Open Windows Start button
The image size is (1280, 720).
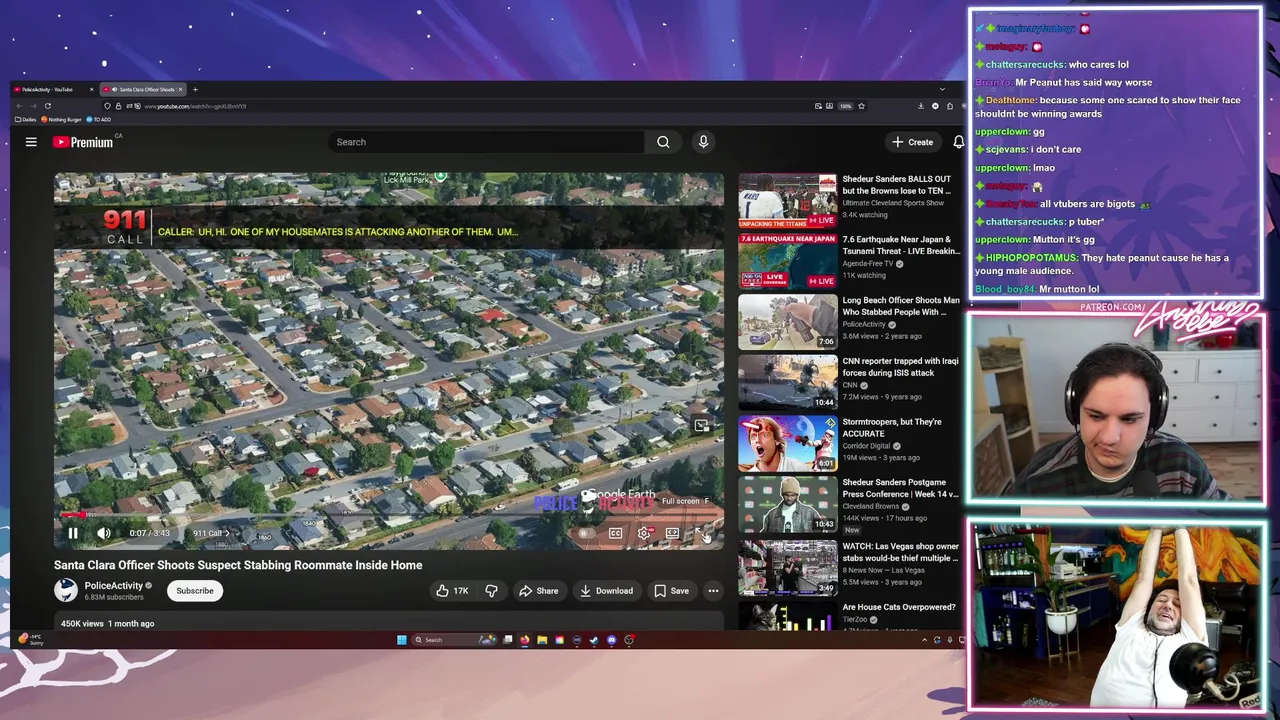click(402, 640)
